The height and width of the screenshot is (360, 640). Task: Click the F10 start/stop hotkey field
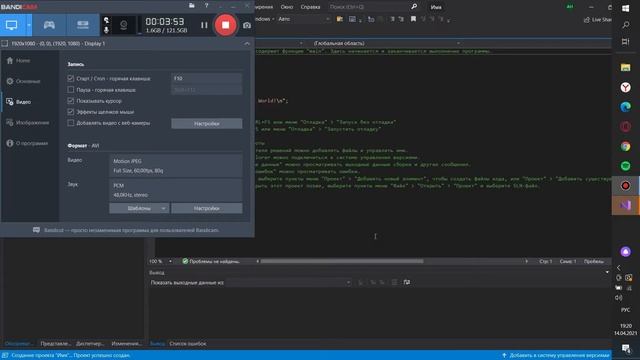pyautogui.click(x=207, y=78)
